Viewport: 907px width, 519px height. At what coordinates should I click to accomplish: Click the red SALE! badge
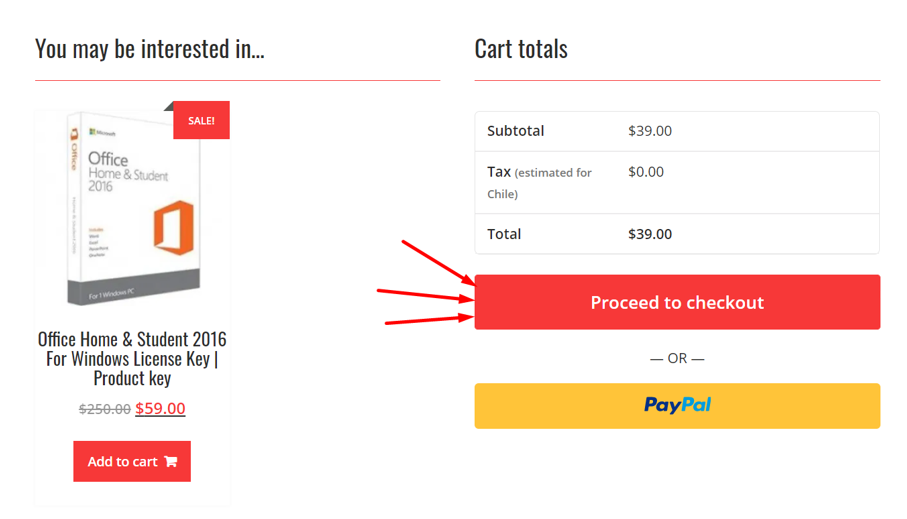[201, 120]
